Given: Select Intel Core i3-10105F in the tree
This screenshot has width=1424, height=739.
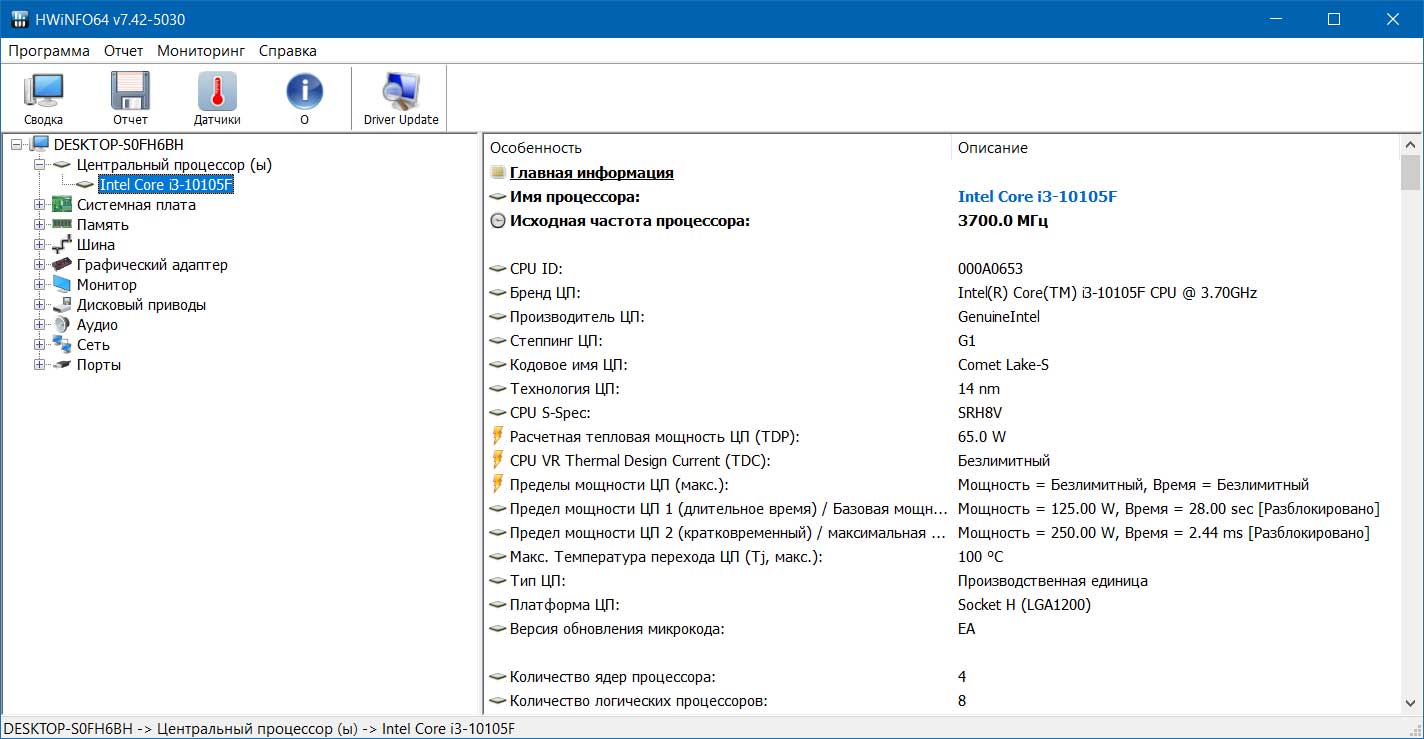Looking at the screenshot, I should coord(166,185).
